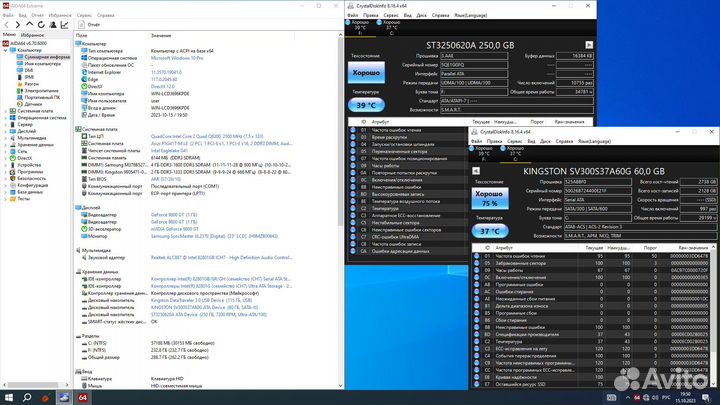Open the DirectX 12.0 value link
Screen dimensions: 720x405
pyautogui.click(x=163, y=86)
